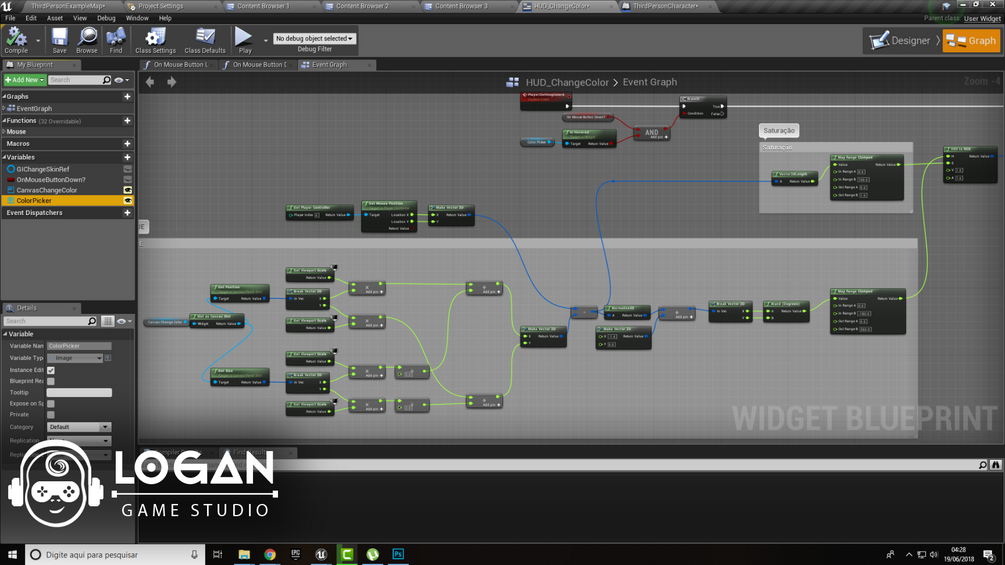This screenshot has width=1005, height=565.
Task: Open the Edit menu
Action: [x=31, y=18]
